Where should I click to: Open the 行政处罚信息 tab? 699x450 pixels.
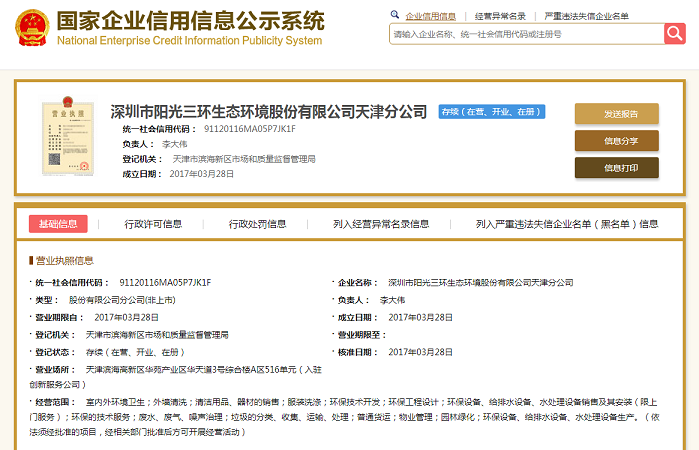(257, 224)
